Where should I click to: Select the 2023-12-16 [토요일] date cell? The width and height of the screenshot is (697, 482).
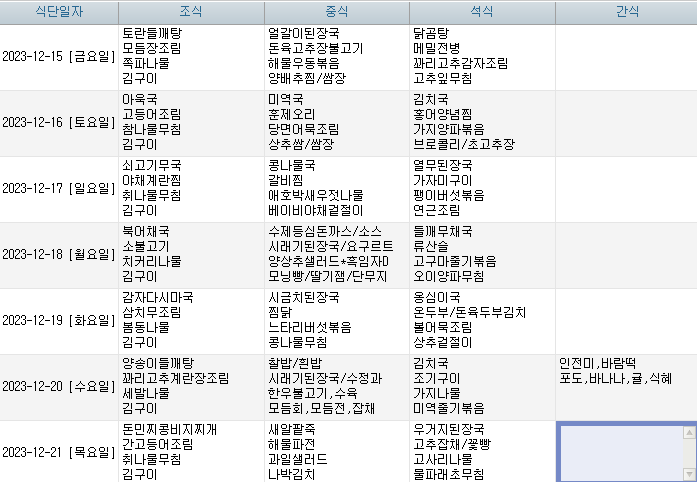coord(59,122)
